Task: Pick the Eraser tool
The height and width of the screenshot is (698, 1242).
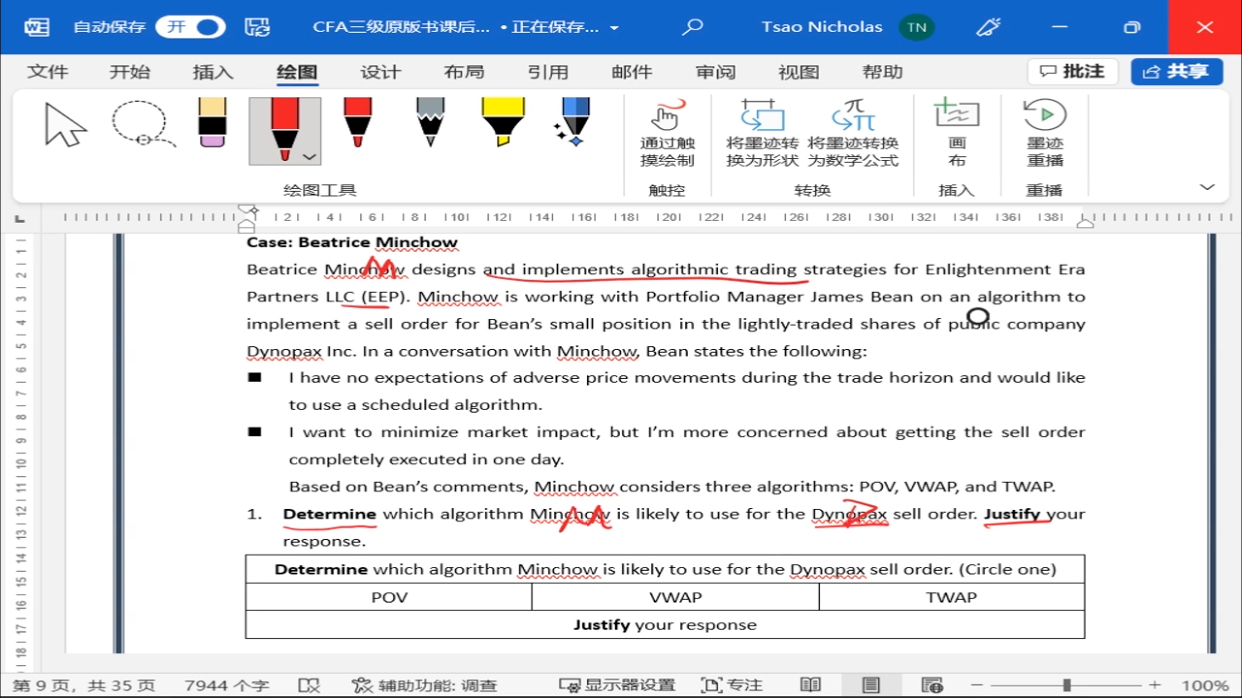Action: (x=212, y=124)
